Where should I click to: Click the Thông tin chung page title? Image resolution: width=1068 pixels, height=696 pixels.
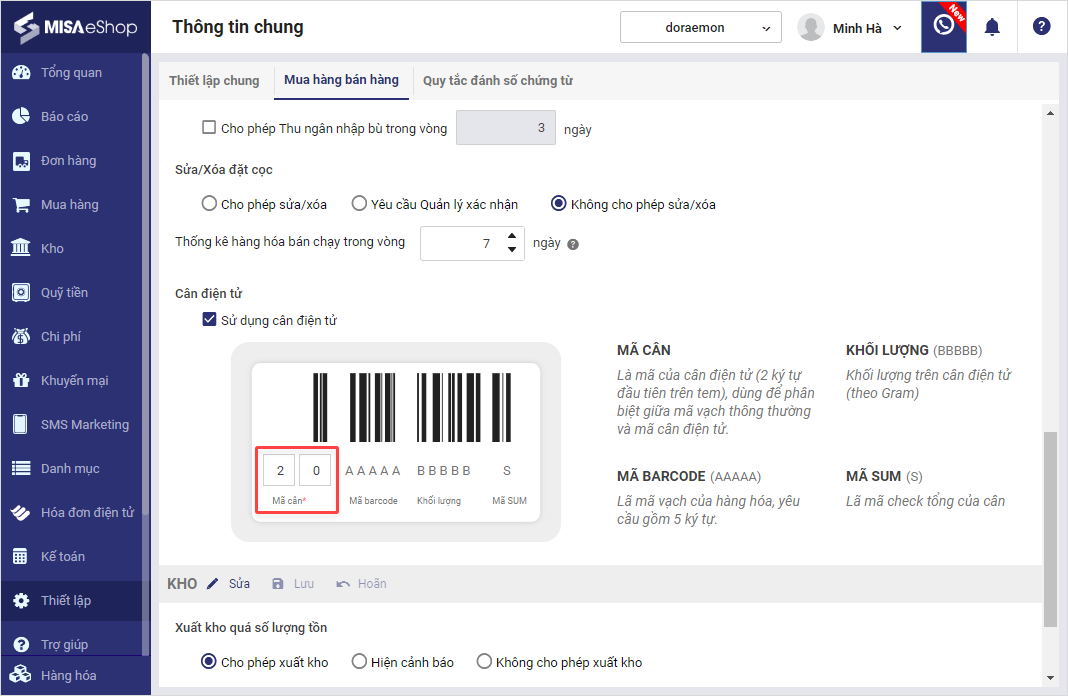tap(238, 27)
